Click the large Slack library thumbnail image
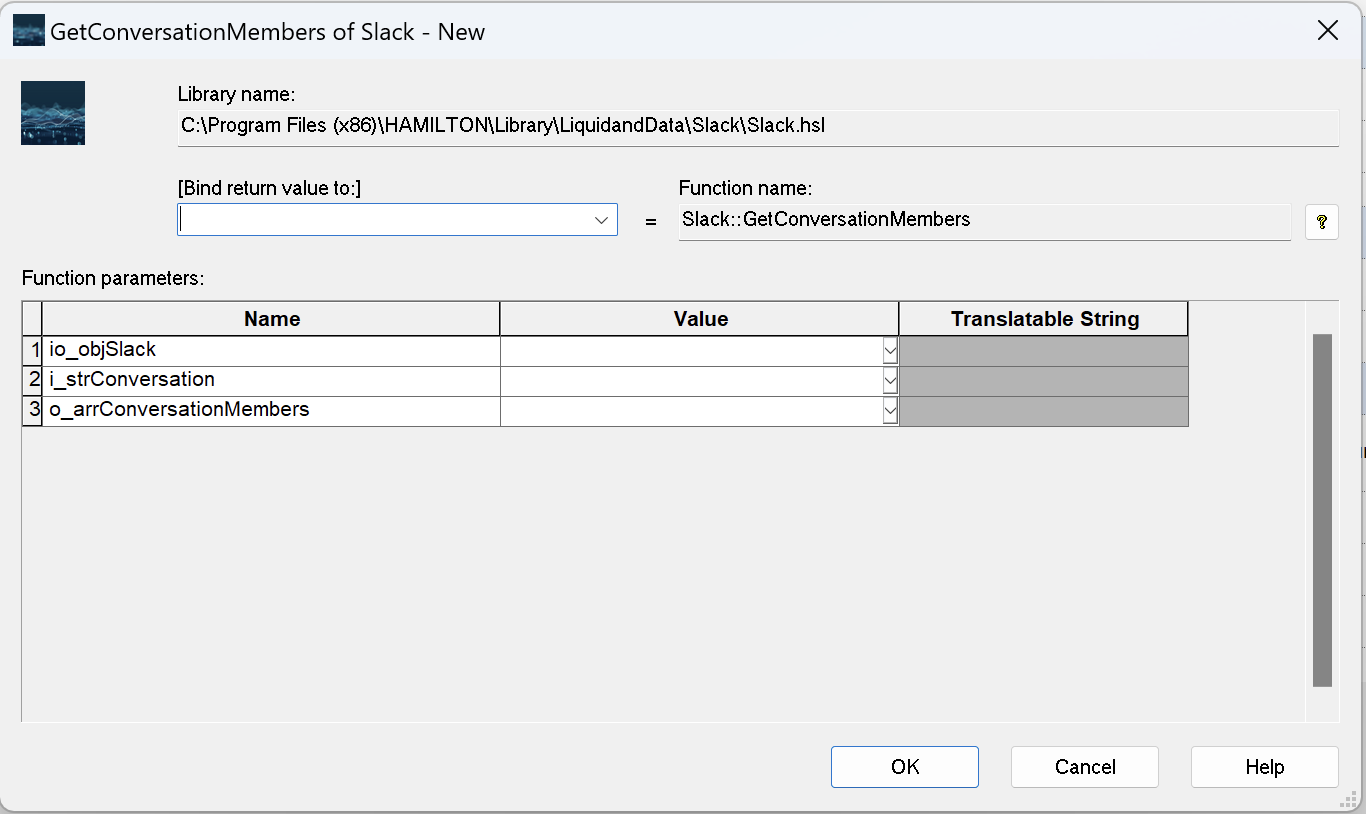1366x814 pixels. coord(53,113)
